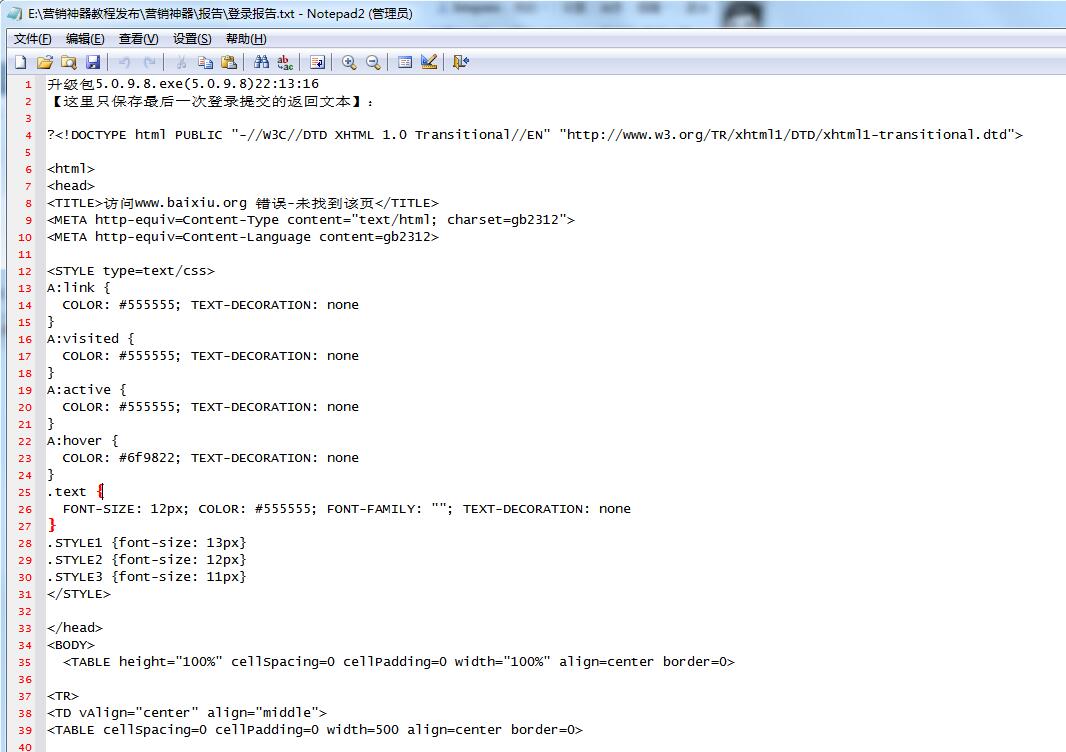Click the Copy toolbar icon

(x=205, y=62)
